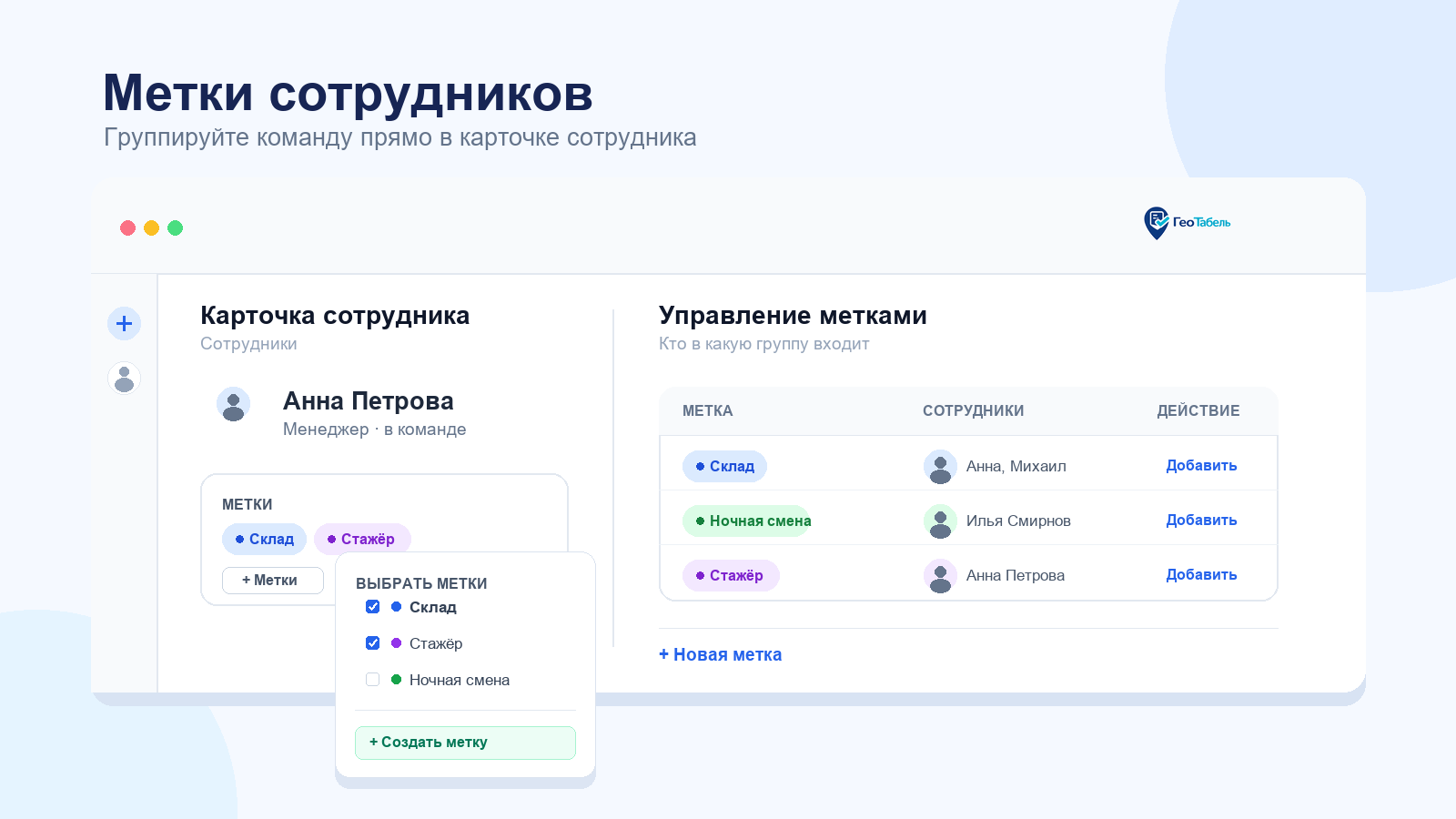
Task: Click the + Новая метка link
Action: point(720,654)
